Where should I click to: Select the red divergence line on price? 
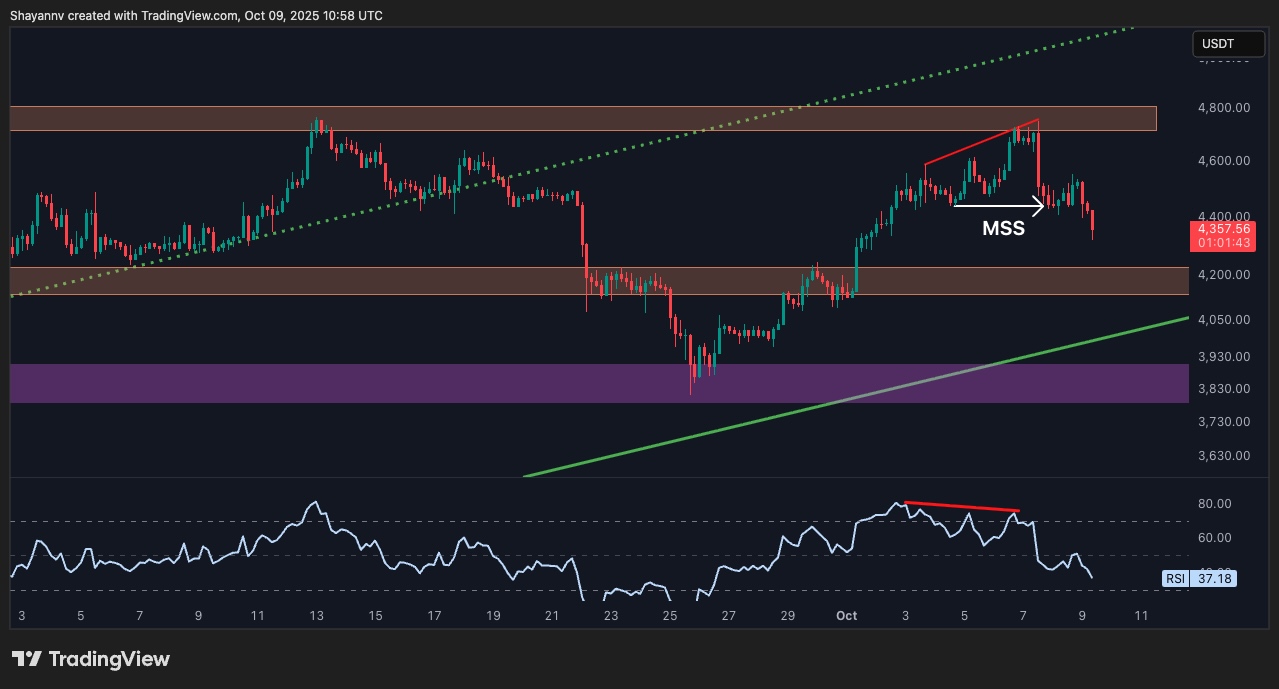click(980, 142)
